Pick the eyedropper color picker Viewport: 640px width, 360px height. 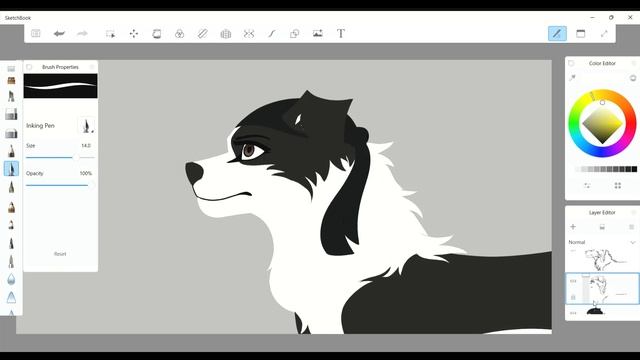pyautogui.click(x=573, y=78)
